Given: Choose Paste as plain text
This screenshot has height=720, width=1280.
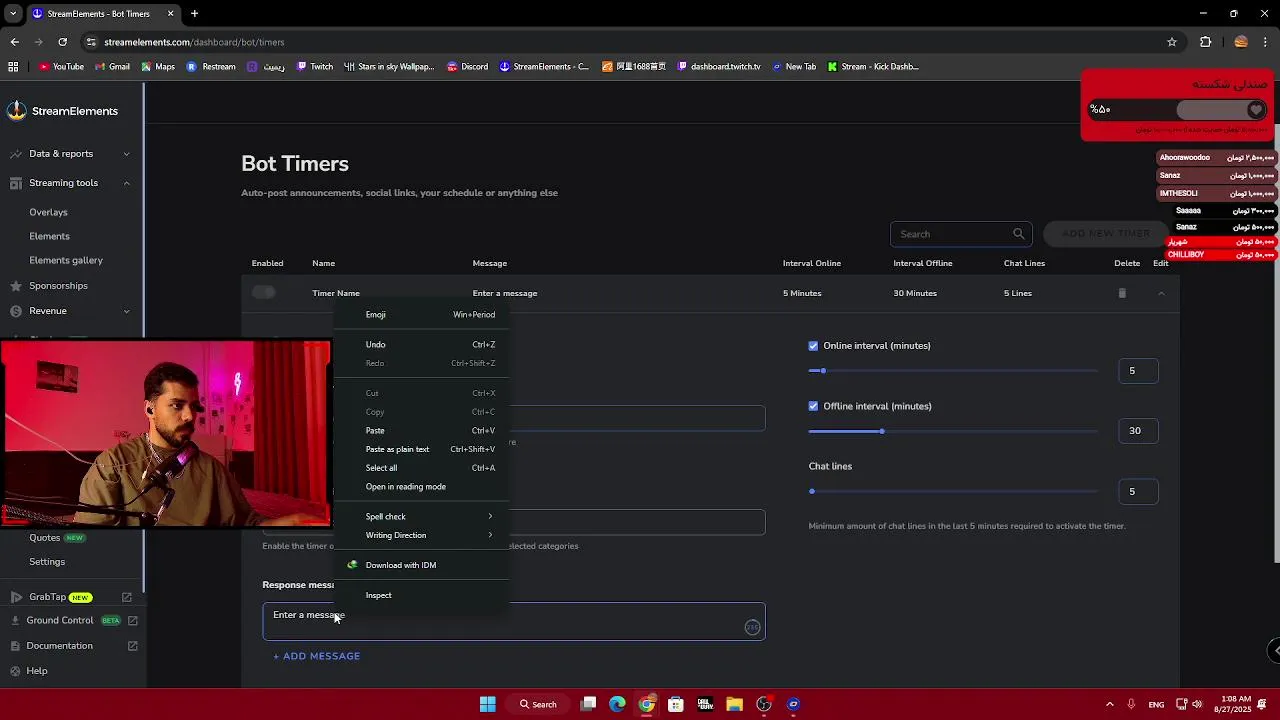Looking at the screenshot, I should tap(421, 449).
